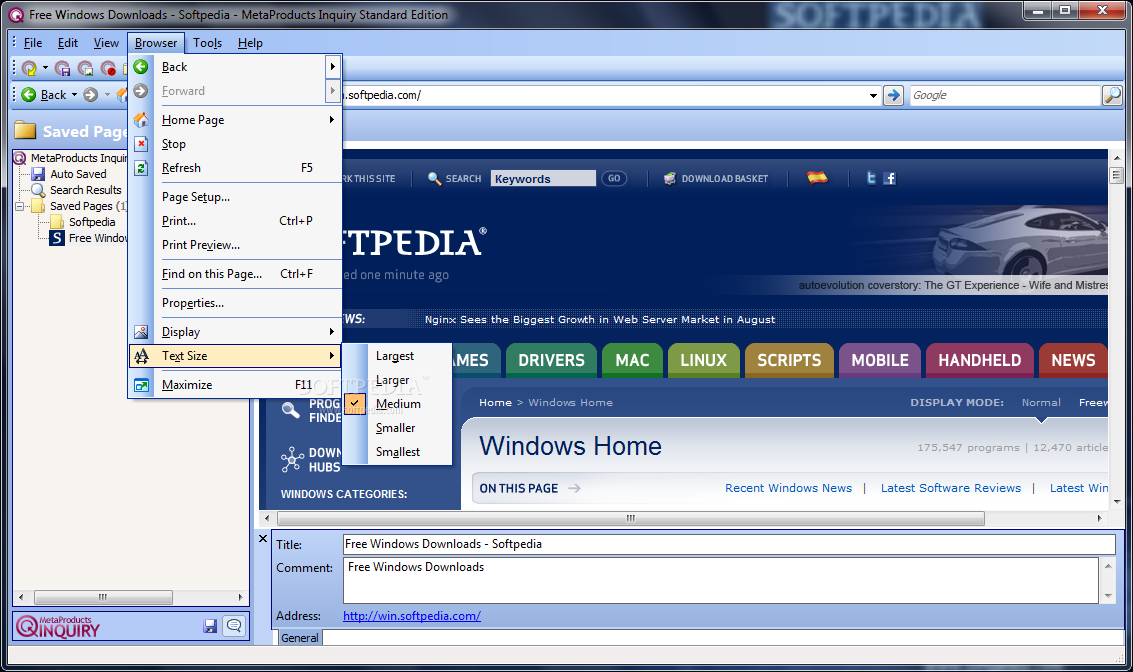Open the win.softpedia.com address link

[x=411, y=616]
